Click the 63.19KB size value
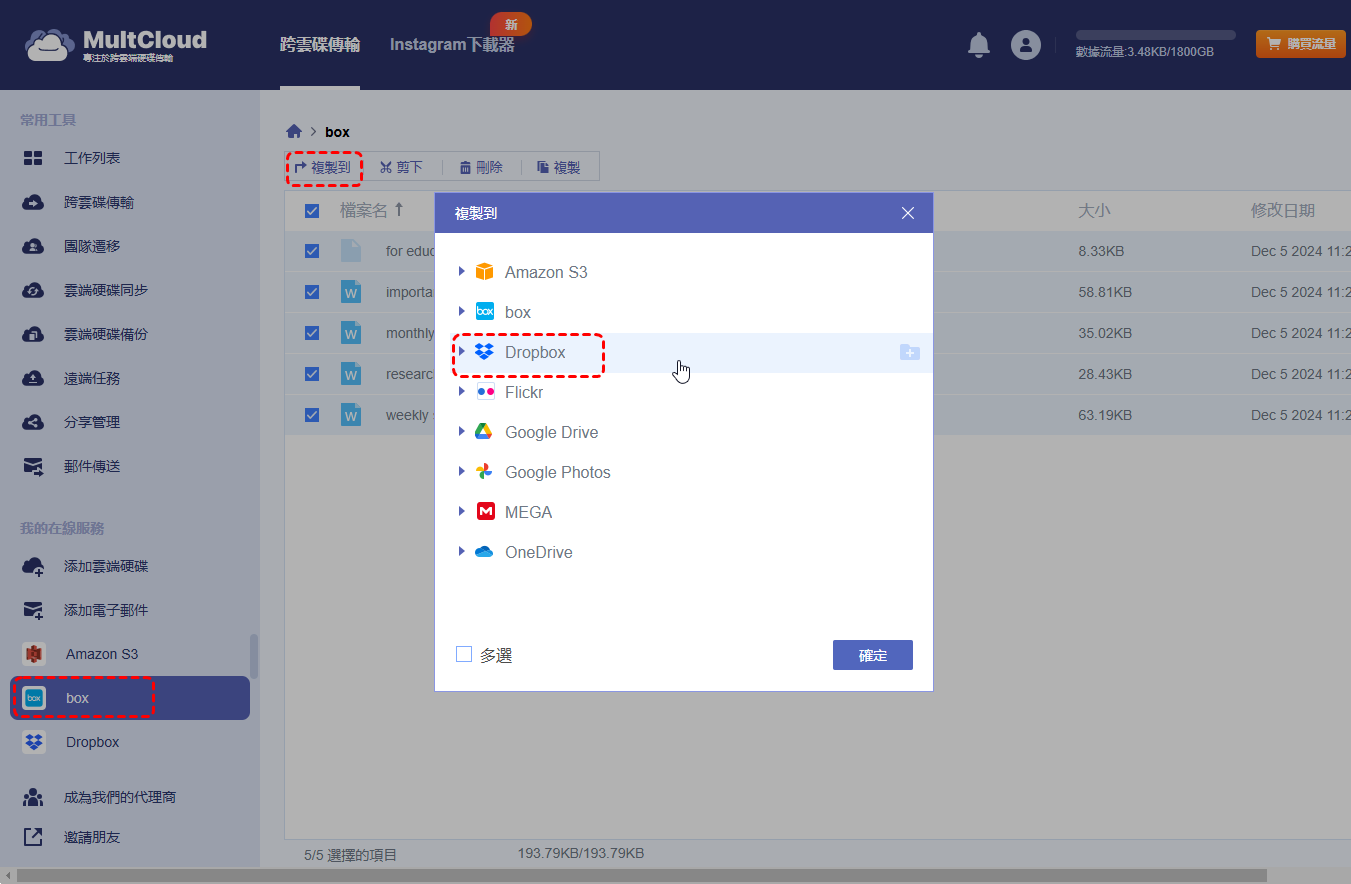Viewport: 1351px width, 884px height. 1105,415
